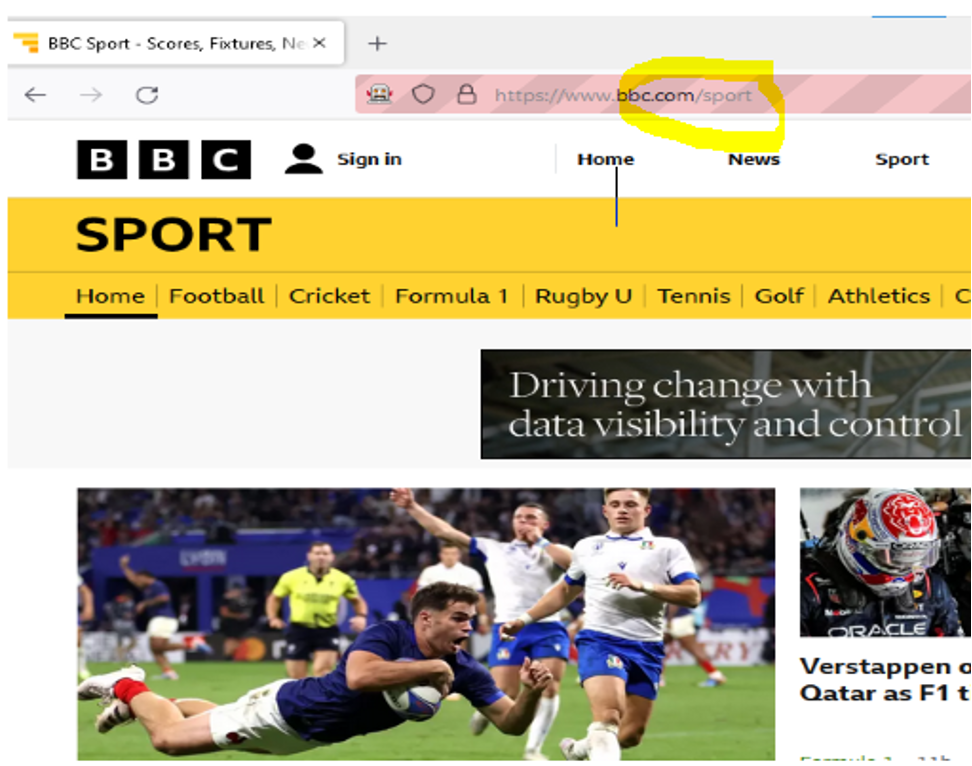Image resolution: width=972 pixels, height=766 pixels.
Task: Click the browser forward arrow
Action: (x=91, y=95)
